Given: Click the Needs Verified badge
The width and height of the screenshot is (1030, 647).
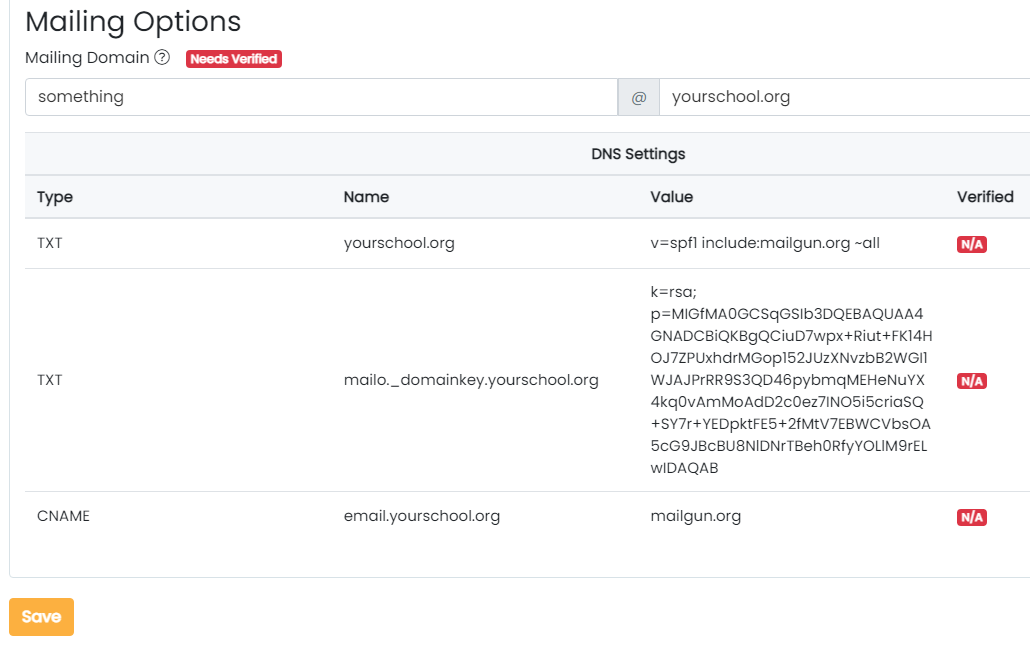Looking at the screenshot, I should click(234, 59).
